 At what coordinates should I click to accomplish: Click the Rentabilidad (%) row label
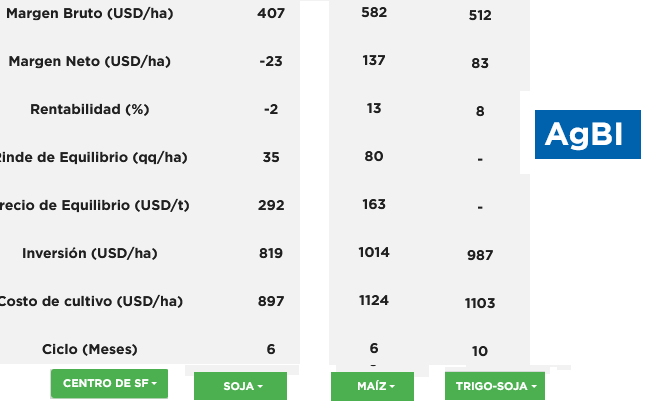click(89, 109)
